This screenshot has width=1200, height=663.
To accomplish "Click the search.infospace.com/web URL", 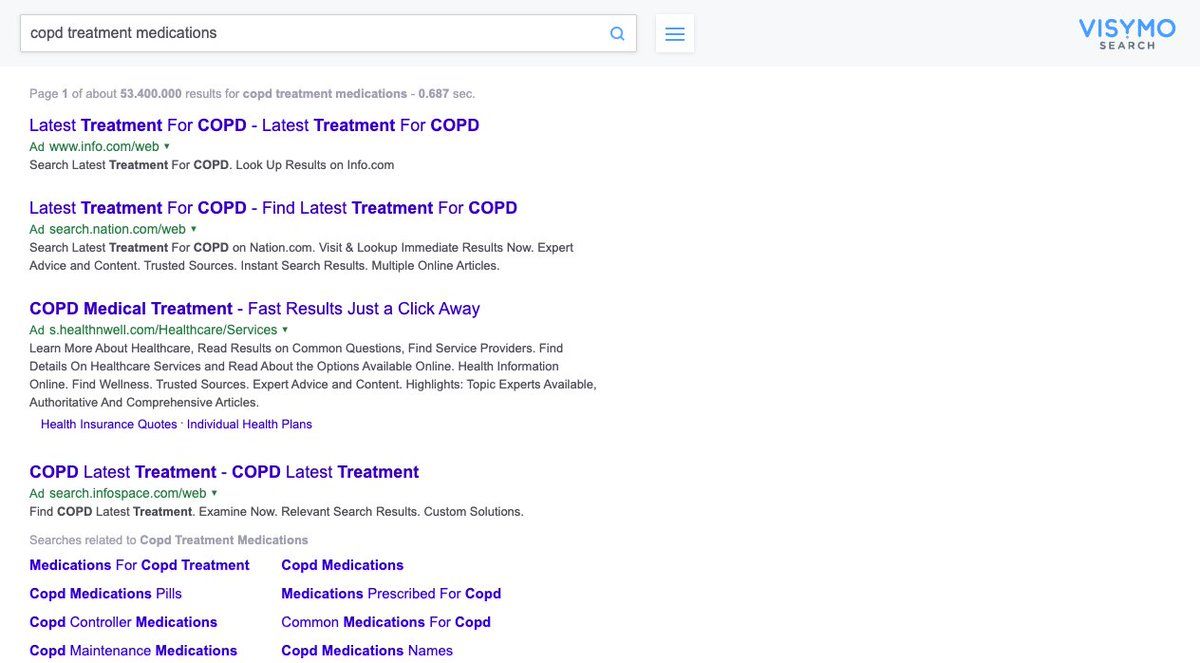I will coord(127,493).
